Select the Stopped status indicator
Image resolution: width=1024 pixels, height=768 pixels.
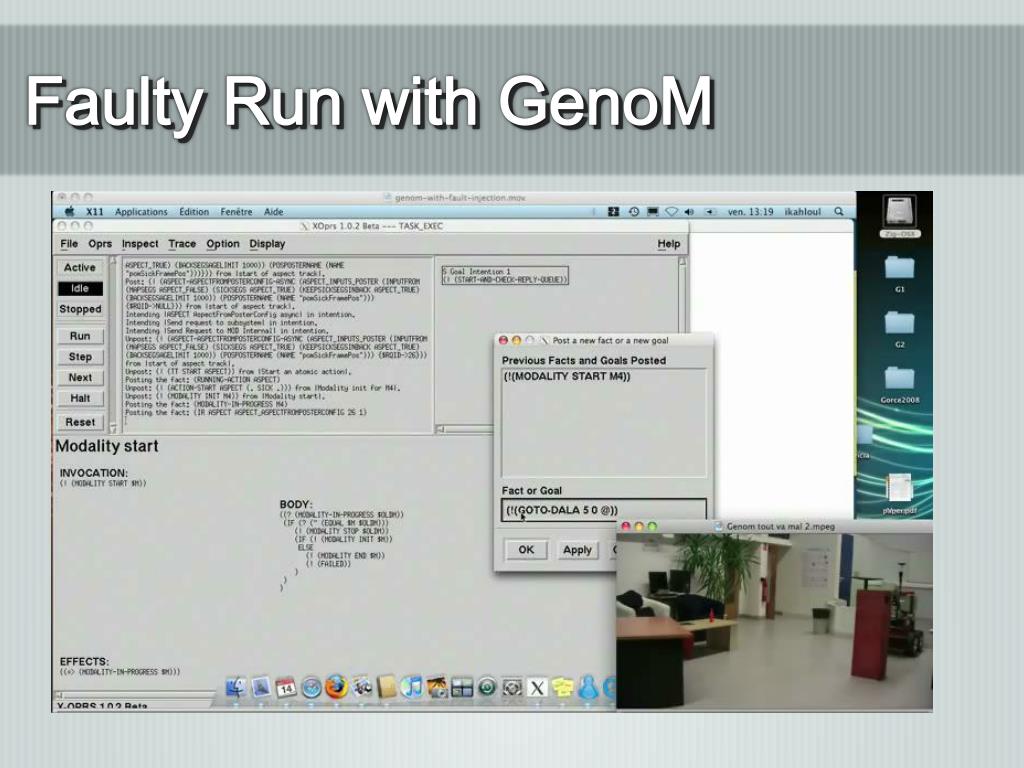80,309
